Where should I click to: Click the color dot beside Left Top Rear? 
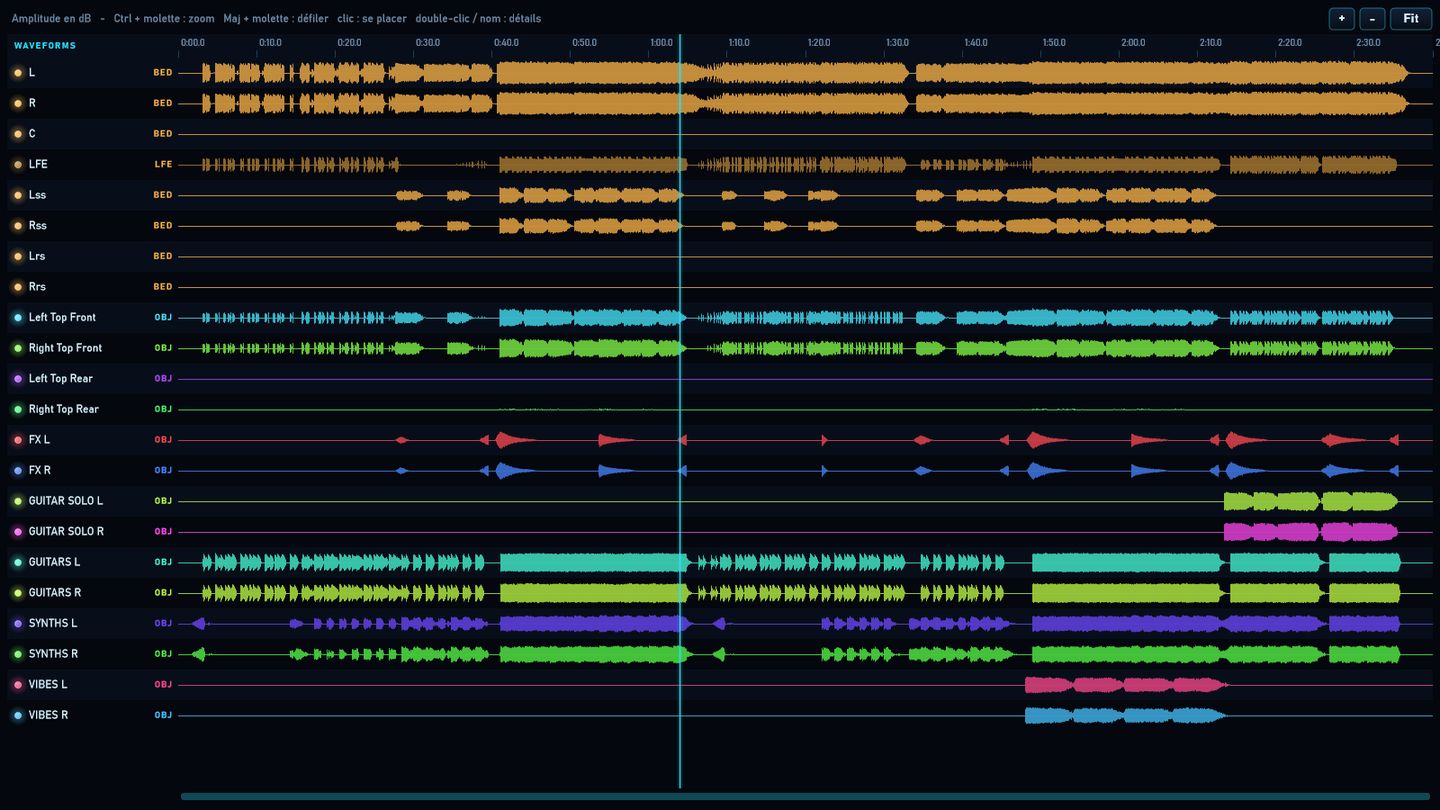tap(18, 379)
